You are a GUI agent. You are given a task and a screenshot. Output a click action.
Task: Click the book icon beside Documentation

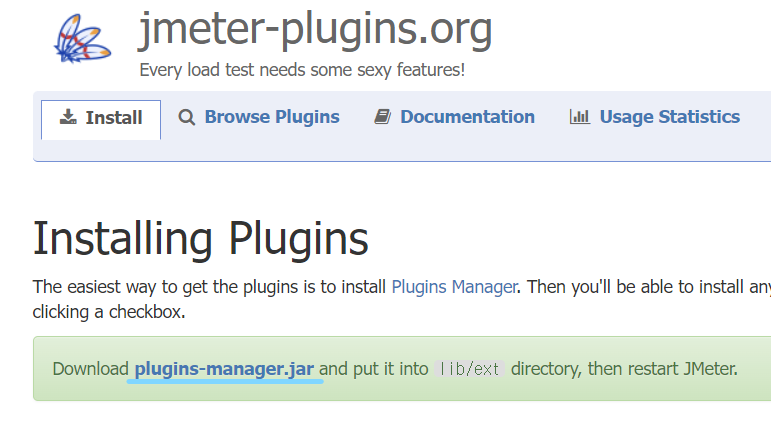coord(382,117)
